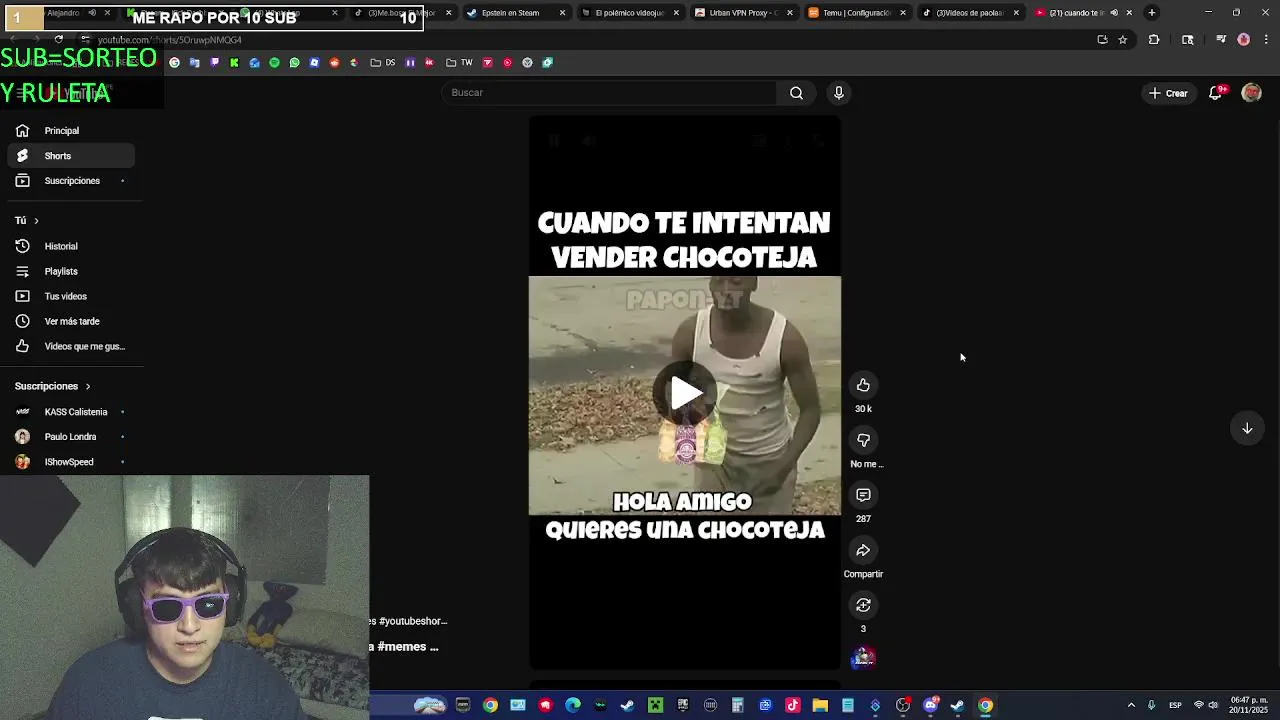Go to next Short with down arrow
This screenshot has width=1280, height=720.
(1247, 428)
